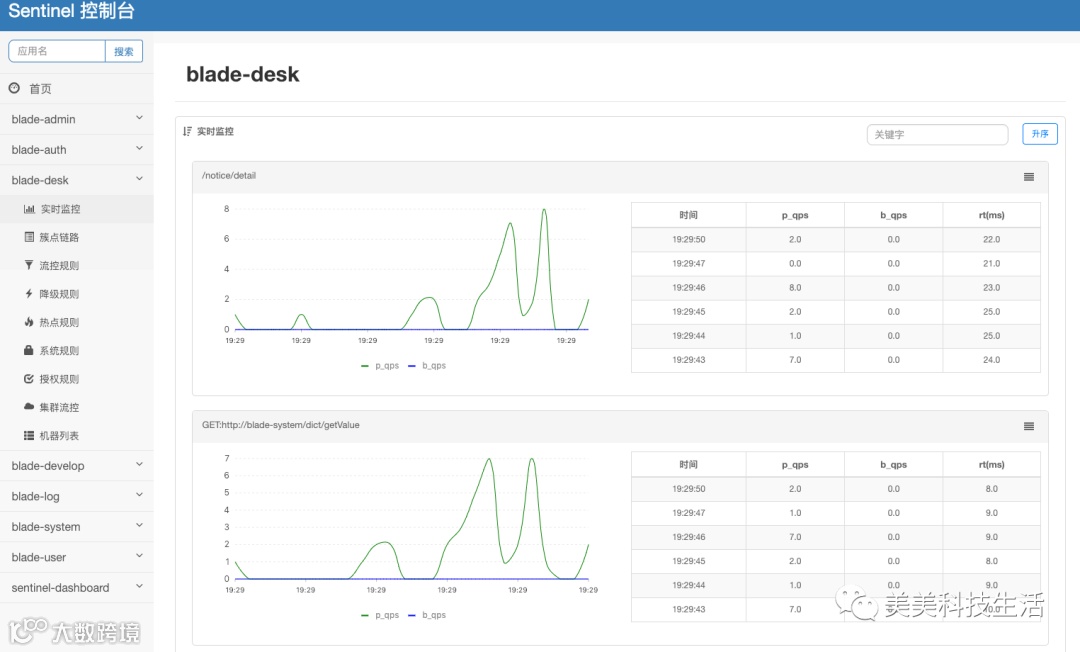Open 降级规则 lightning icon item

(76, 294)
